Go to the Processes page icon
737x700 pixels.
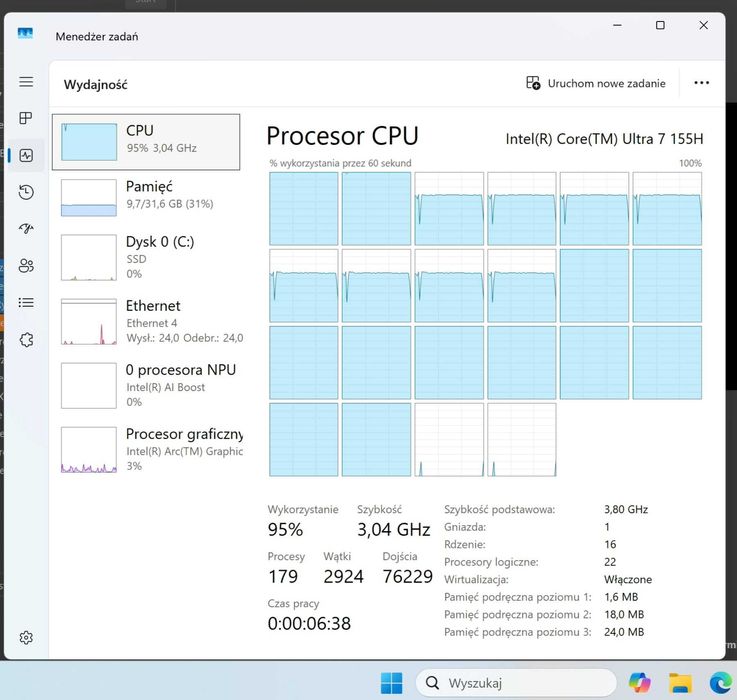26,118
